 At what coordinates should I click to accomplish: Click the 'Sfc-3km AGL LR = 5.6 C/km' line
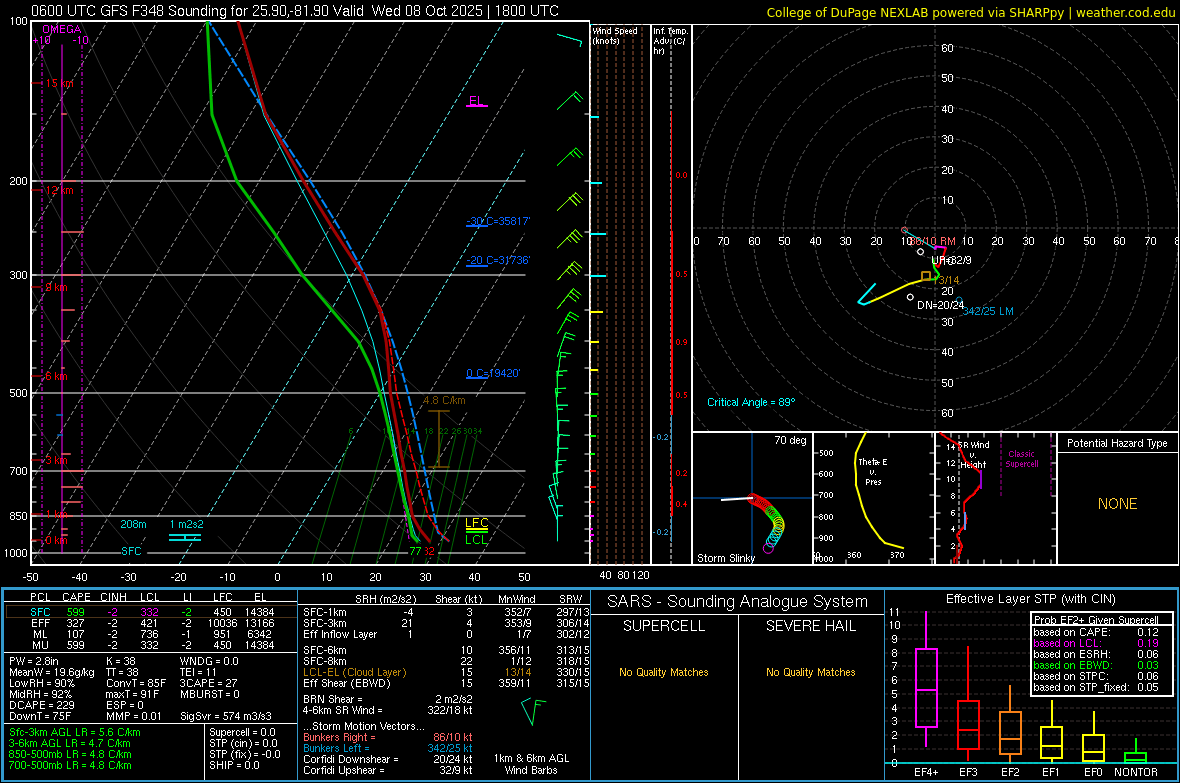coord(75,732)
